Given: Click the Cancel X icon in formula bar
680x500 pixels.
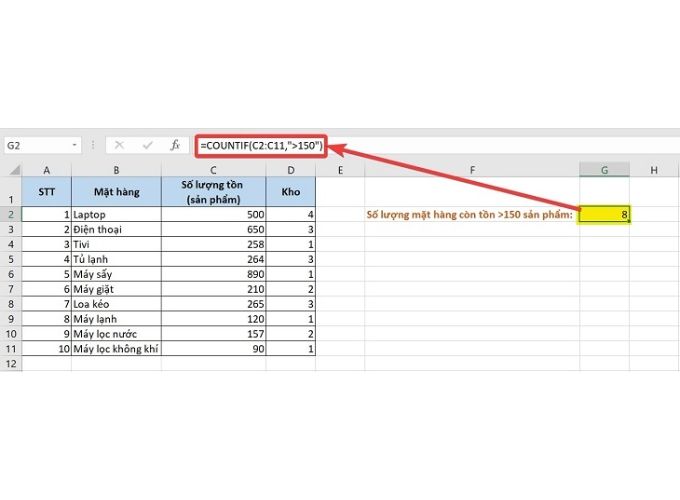Looking at the screenshot, I should (x=119, y=145).
